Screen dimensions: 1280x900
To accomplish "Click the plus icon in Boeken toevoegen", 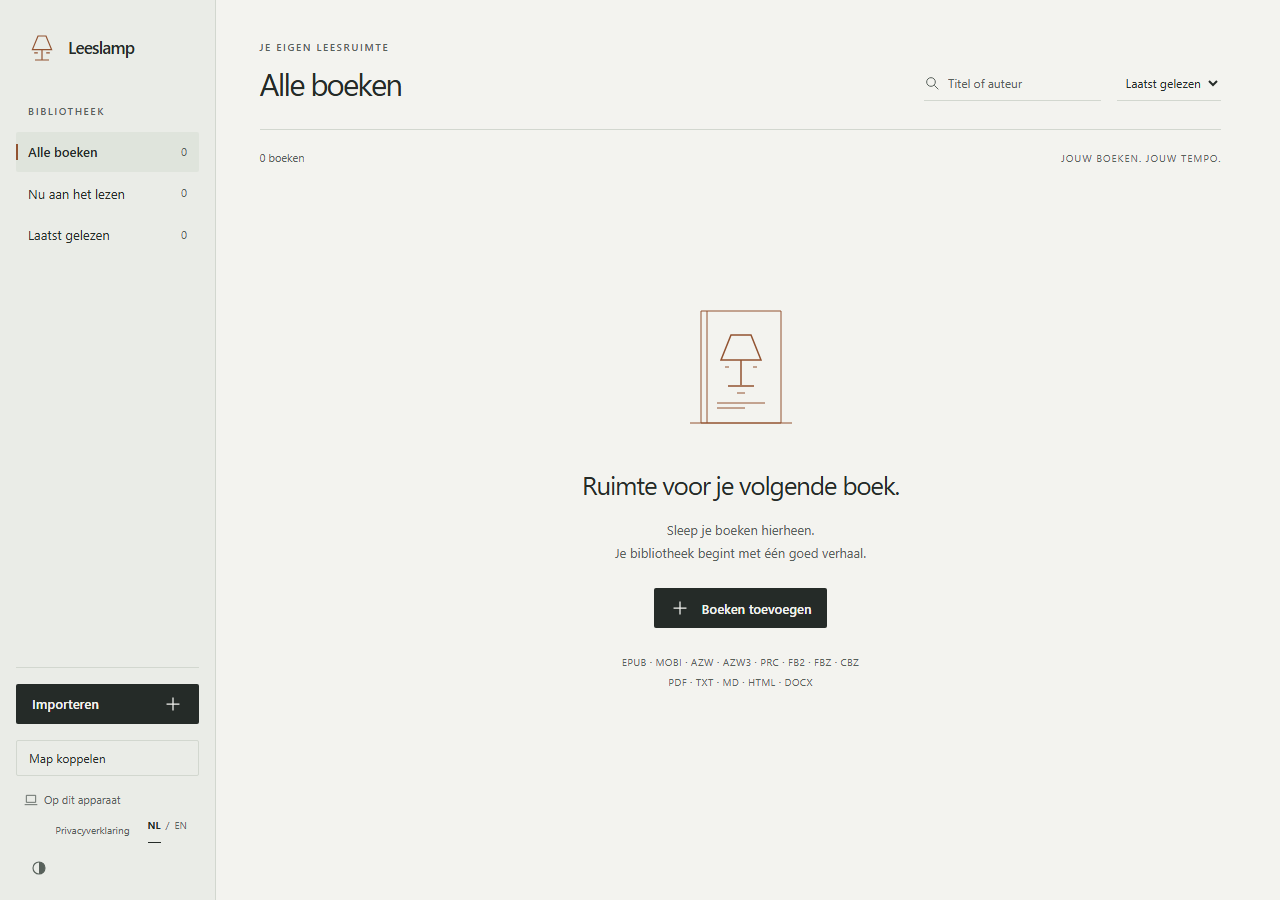I will tap(680, 608).
